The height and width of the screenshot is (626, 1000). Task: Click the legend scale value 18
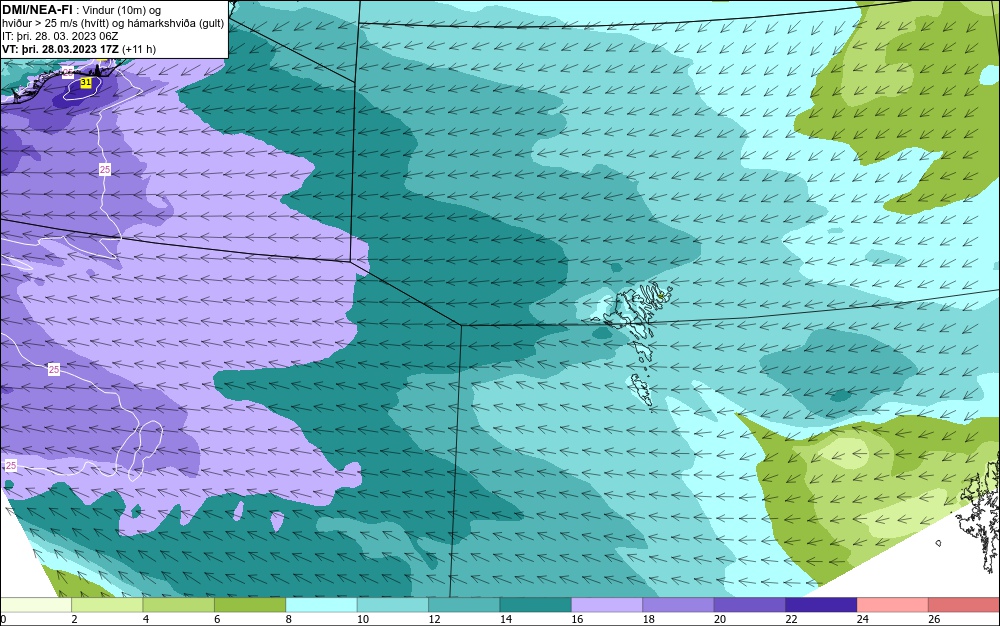click(649, 619)
